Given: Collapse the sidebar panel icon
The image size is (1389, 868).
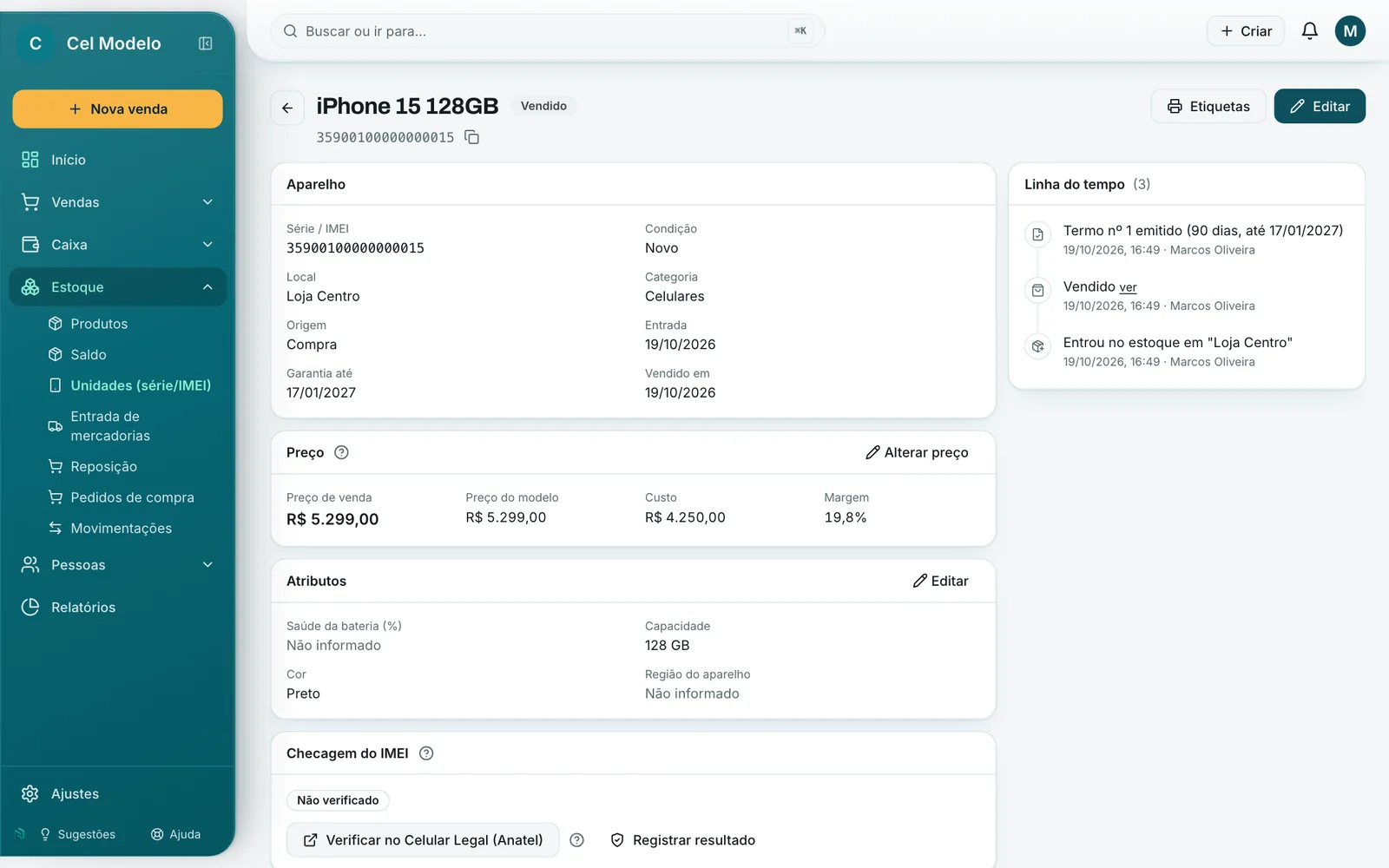Looking at the screenshot, I should [x=206, y=43].
